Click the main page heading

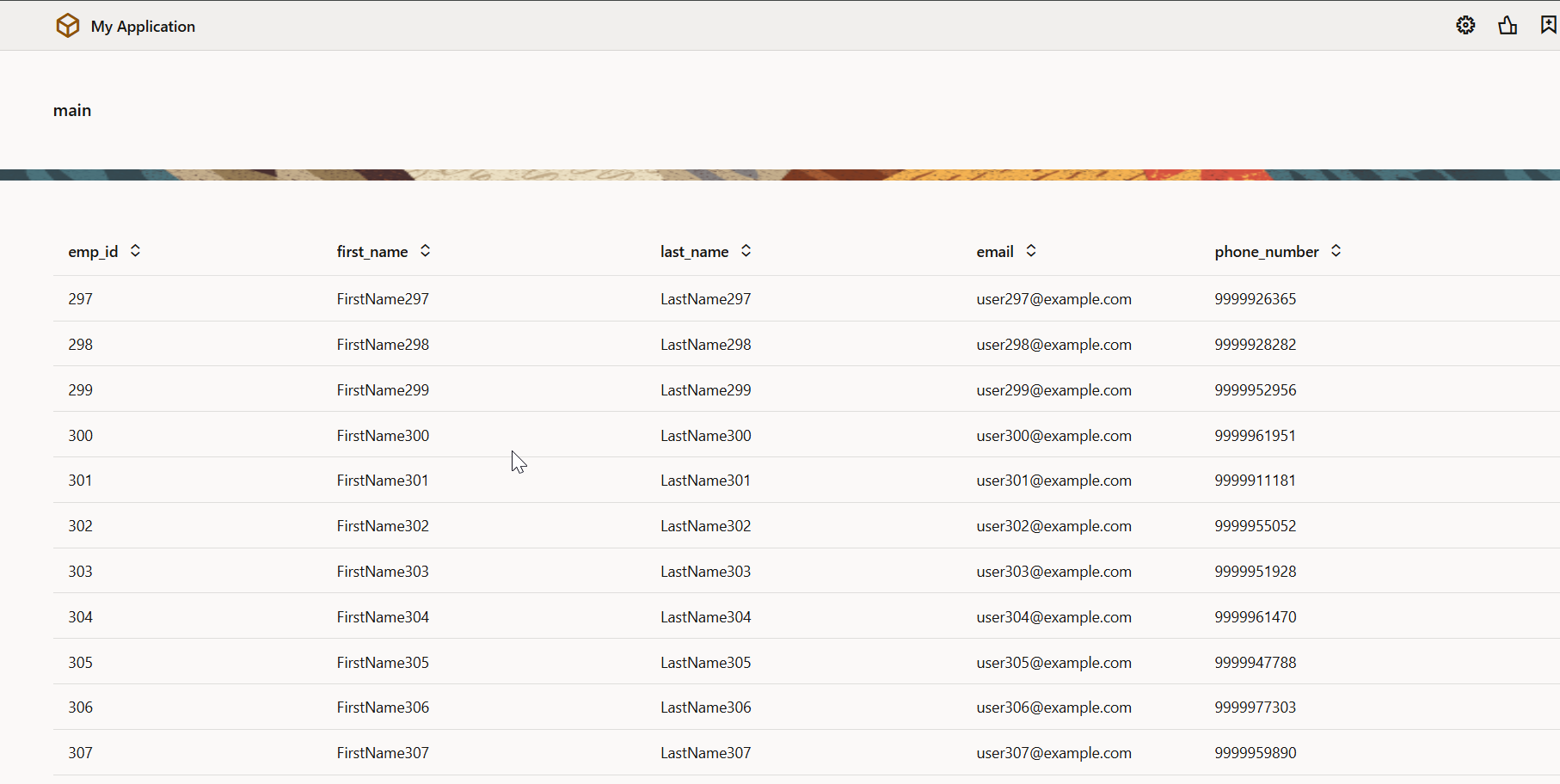72,110
